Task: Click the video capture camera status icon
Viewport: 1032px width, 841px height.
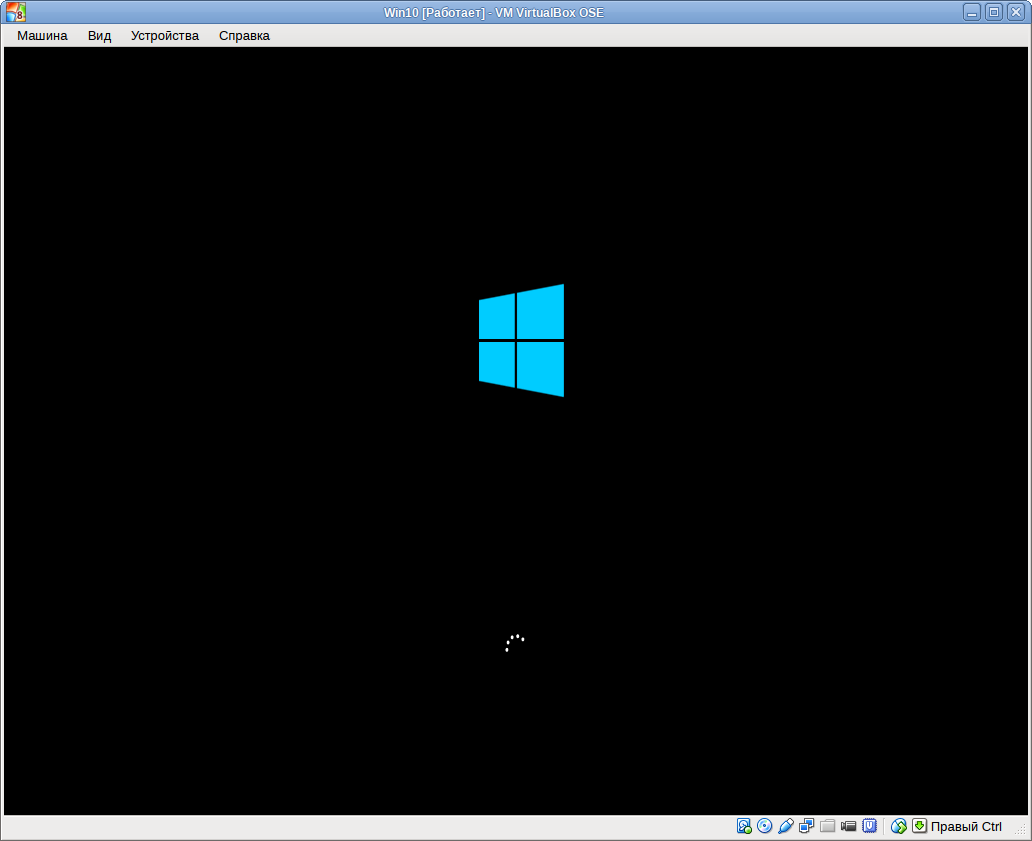Action: pyautogui.click(x=849, y=826)
